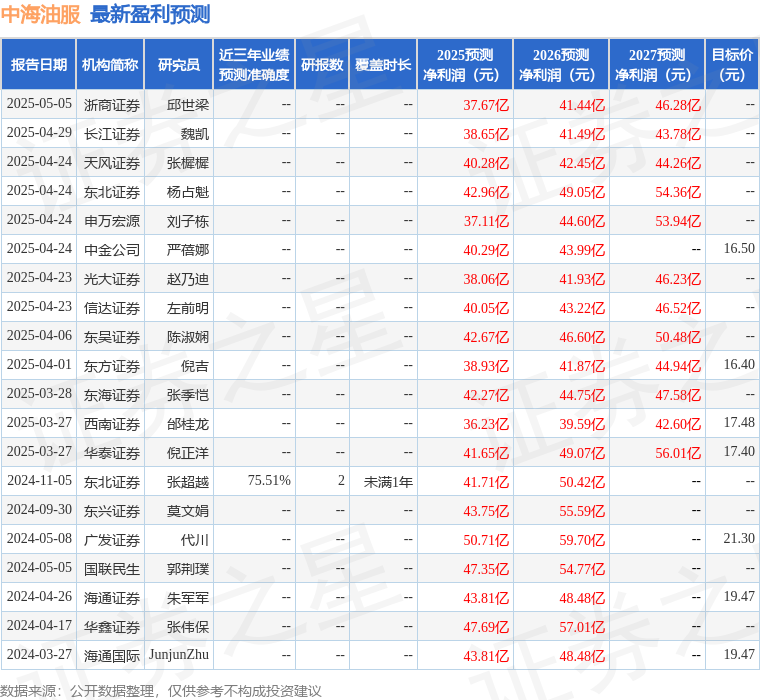Click the 研报数 column header
Image resolution: width=760 pixels, height=700 pixels.
click(x=322, y=64)
